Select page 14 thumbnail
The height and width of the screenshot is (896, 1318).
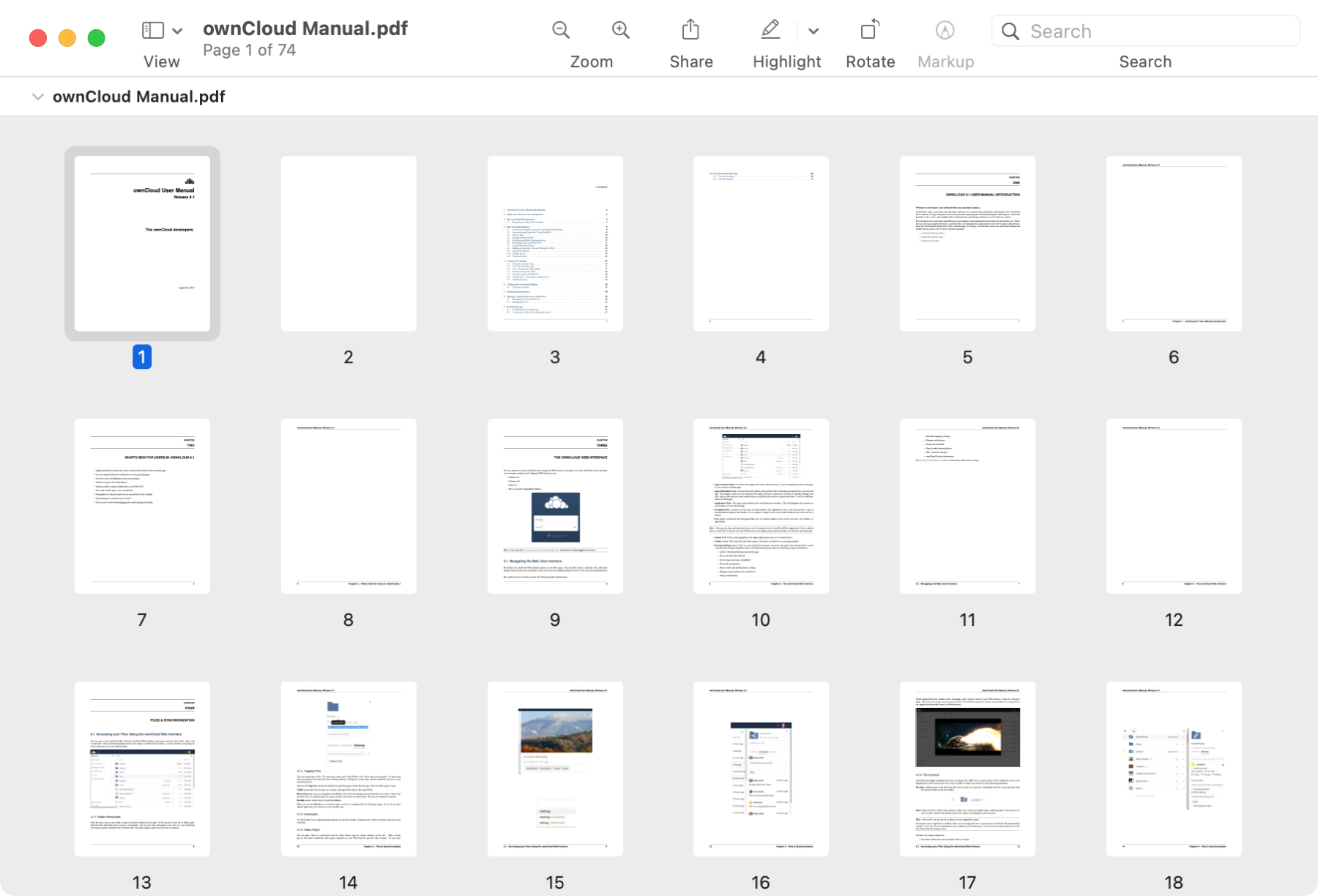point(349,769)
